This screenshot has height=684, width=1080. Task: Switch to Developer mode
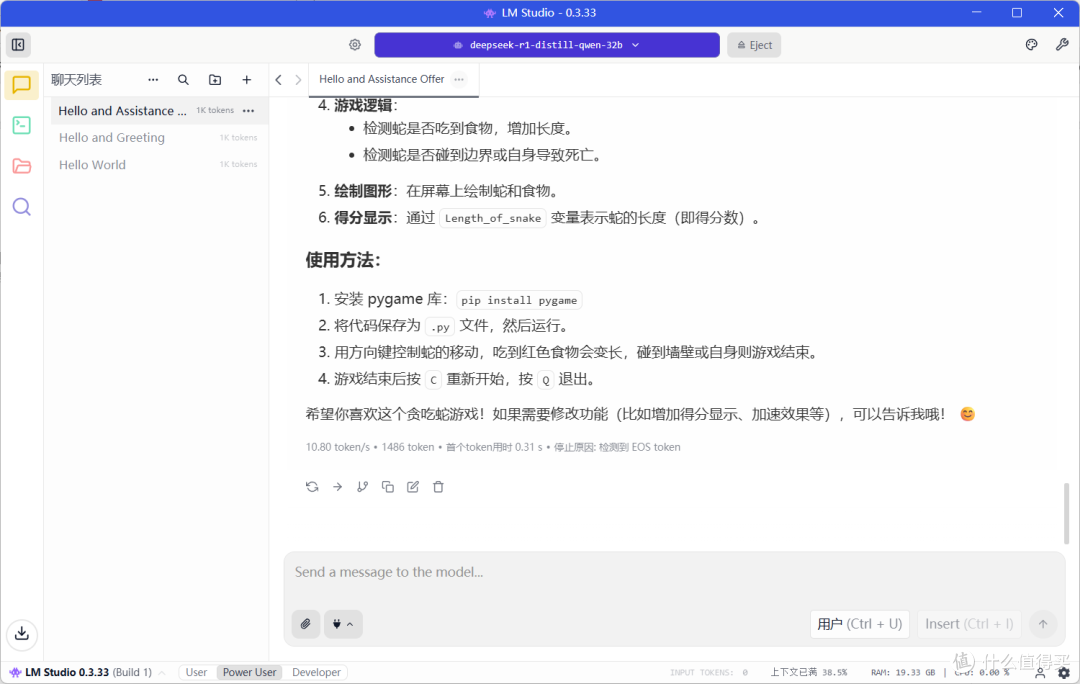(x=316, y=672)
